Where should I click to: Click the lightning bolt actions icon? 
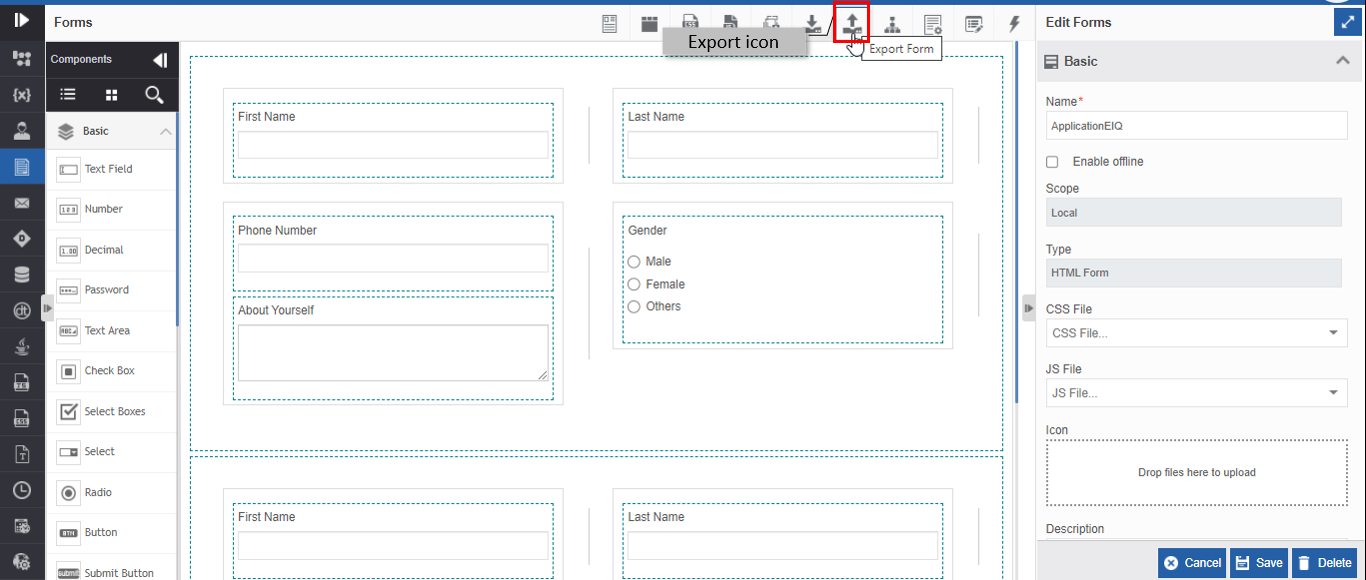pyautogui.click(x=1014, y=23)
